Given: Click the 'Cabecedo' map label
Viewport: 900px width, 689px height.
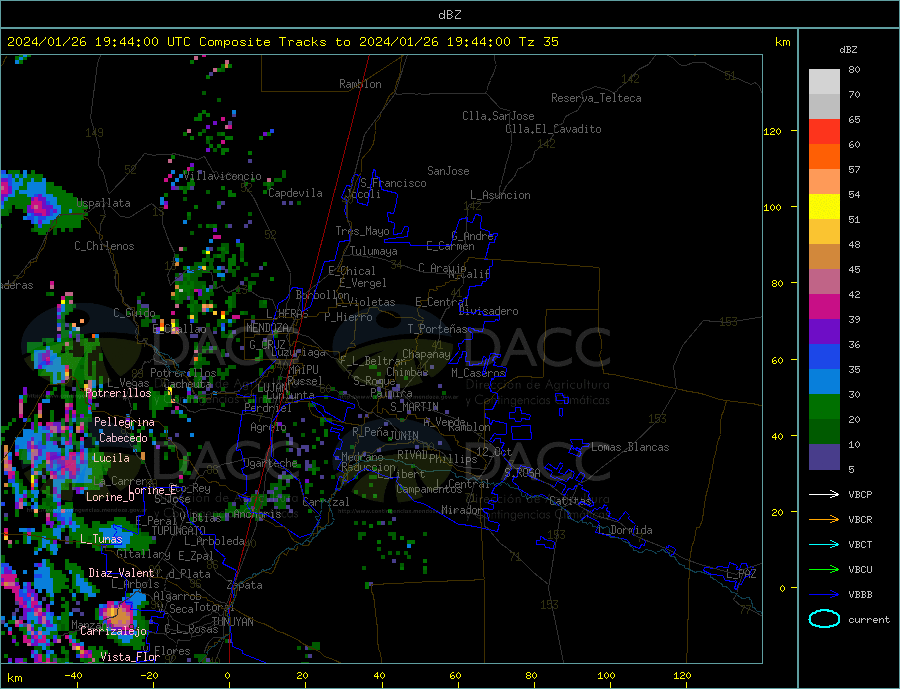Looking at the screenshot, I should tap(123, 438).
